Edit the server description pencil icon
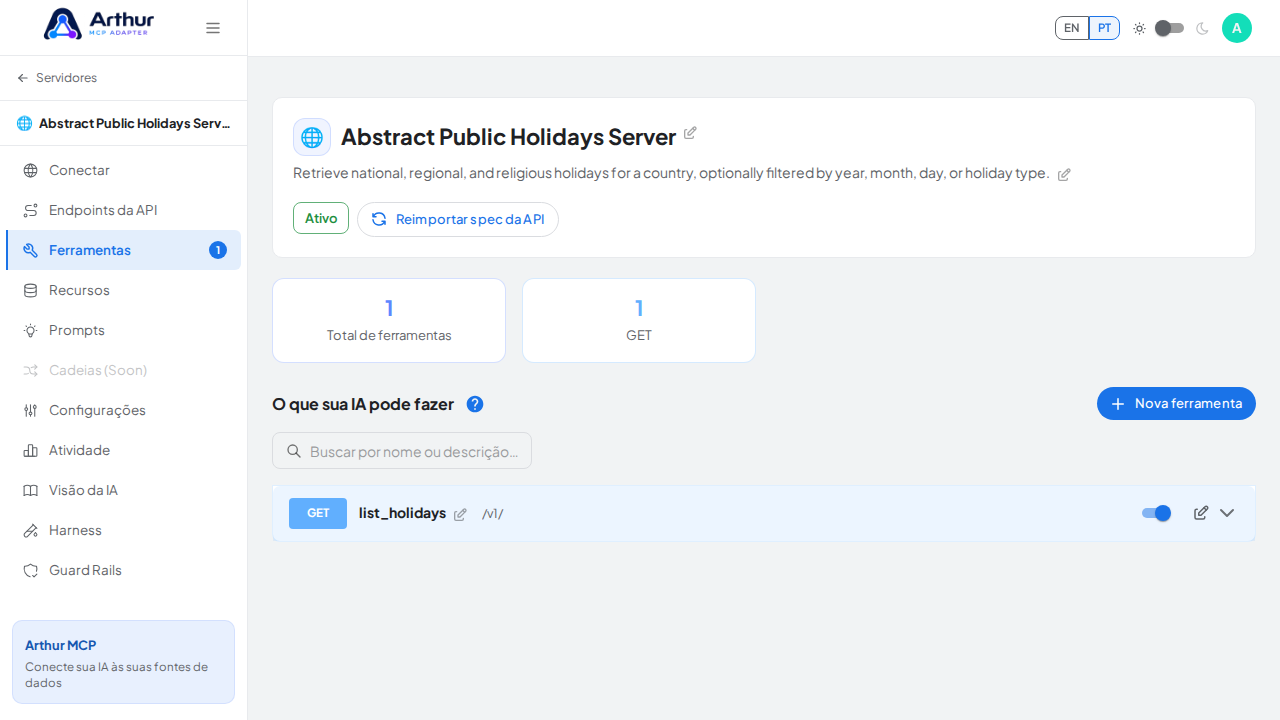Viewport: 1280px width, 720px height. coord(1064,174)
